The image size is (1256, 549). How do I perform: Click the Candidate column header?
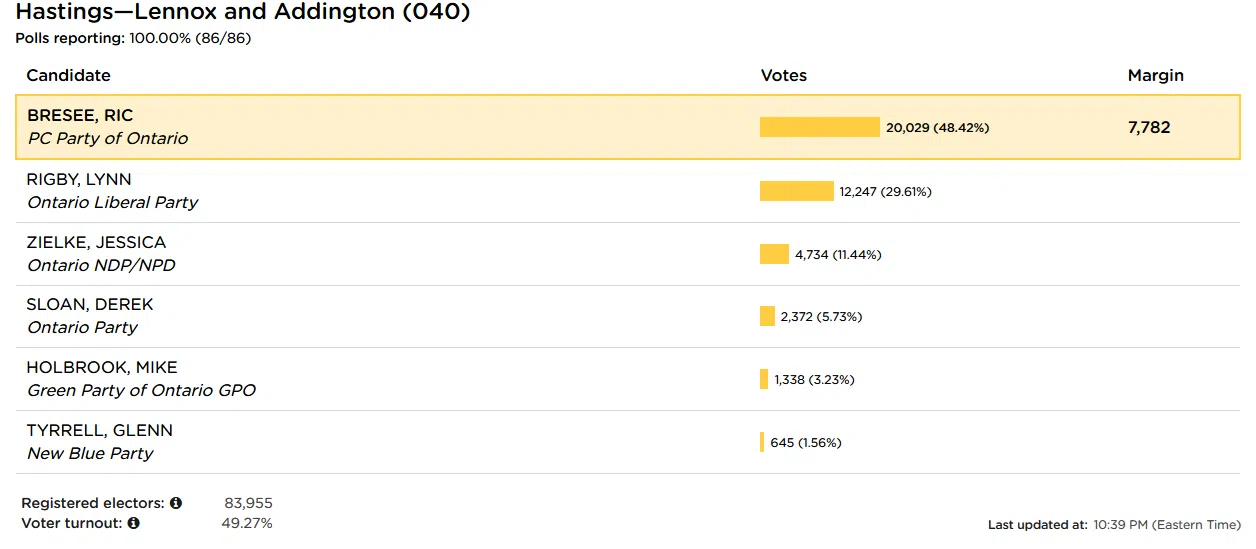68,75
